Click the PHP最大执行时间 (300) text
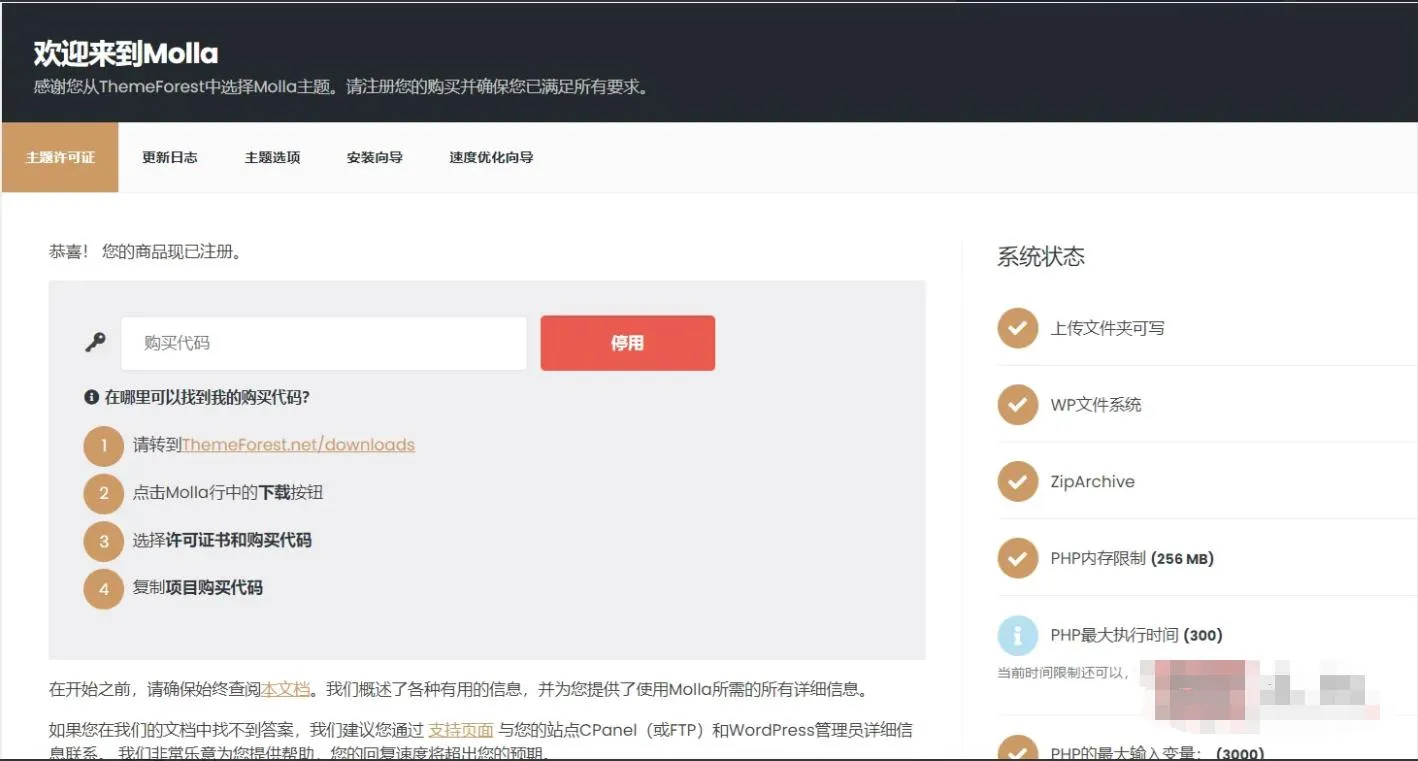 click(x=1136, y=635)
